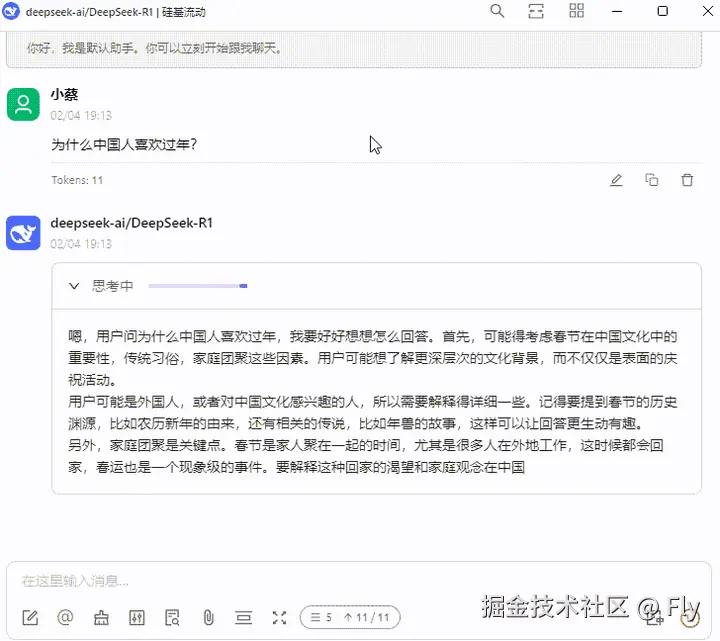Close the Cherry Studio window
The image size is (720, 641).
click(x=708, y=11)
